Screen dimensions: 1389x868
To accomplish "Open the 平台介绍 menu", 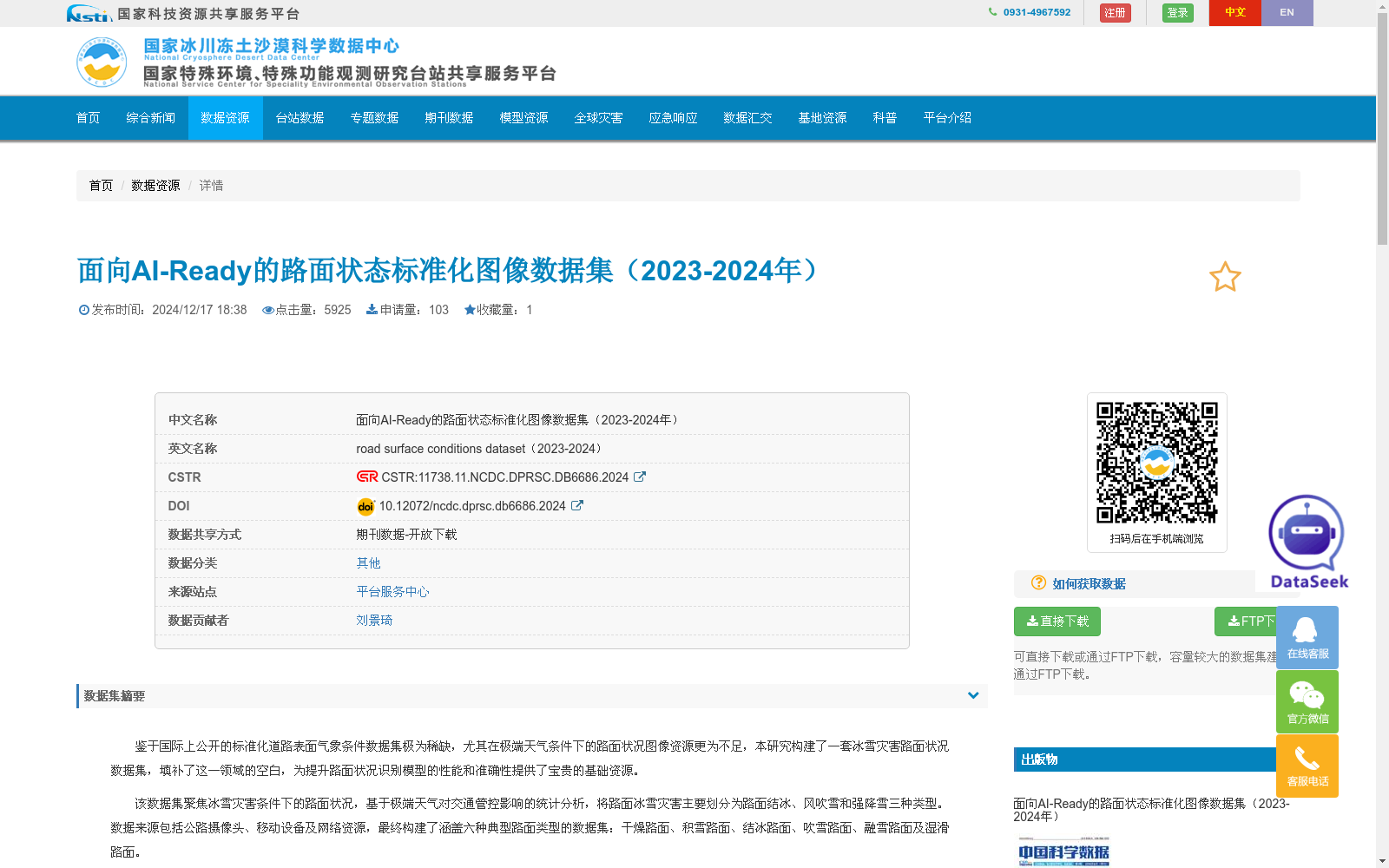I will (948, 118).
